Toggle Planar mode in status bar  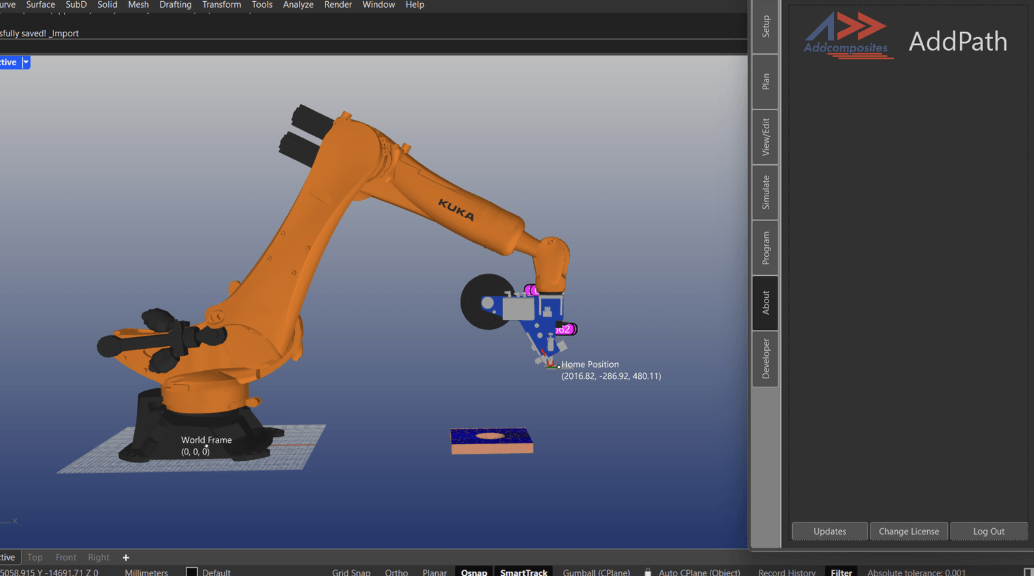point(434,572)
